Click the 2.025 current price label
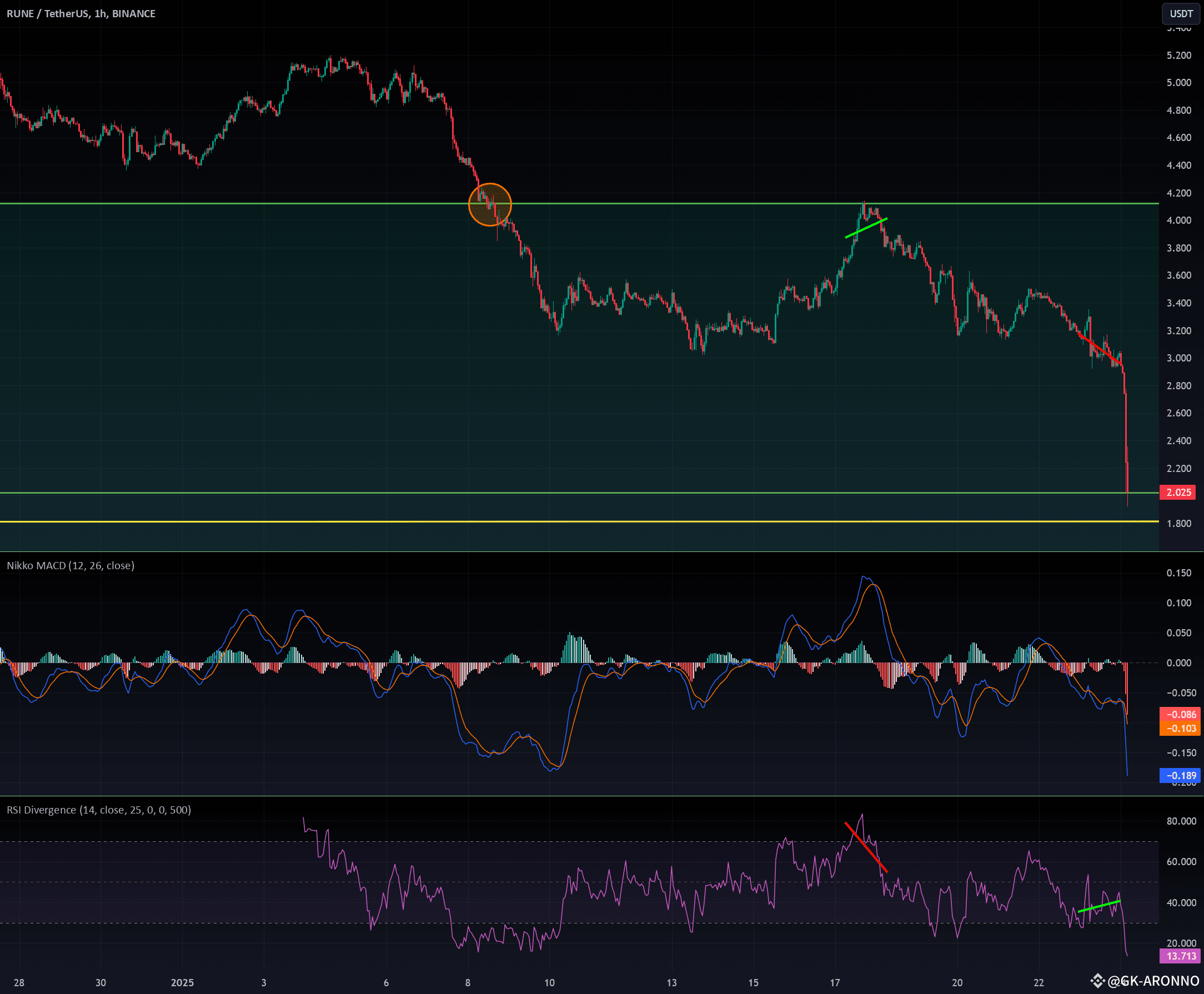 click(1178, 493)
